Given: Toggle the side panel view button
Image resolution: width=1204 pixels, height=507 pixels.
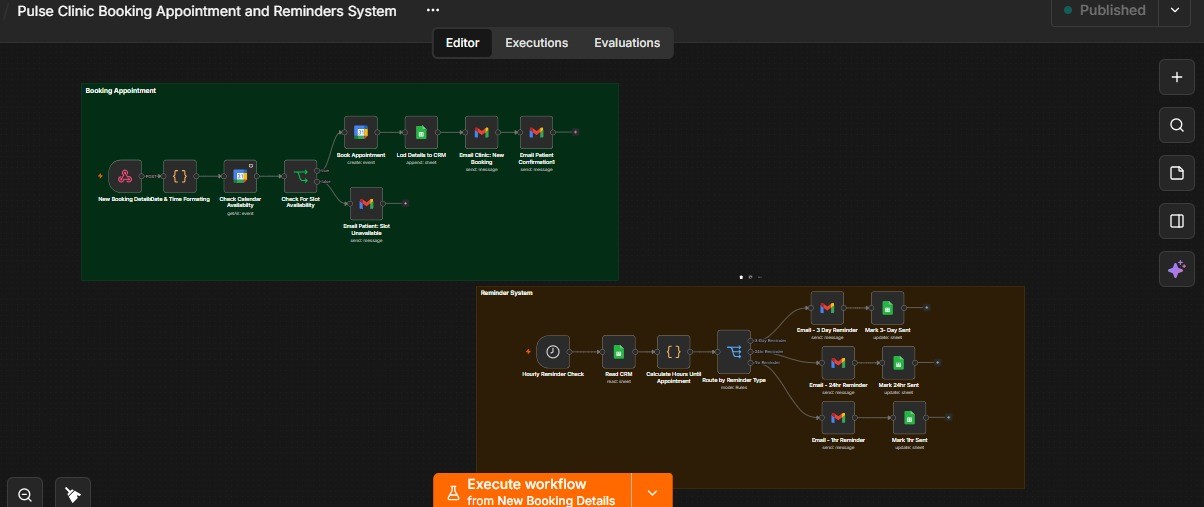Looking at the screenshot, I should (x=1177, y=221).
